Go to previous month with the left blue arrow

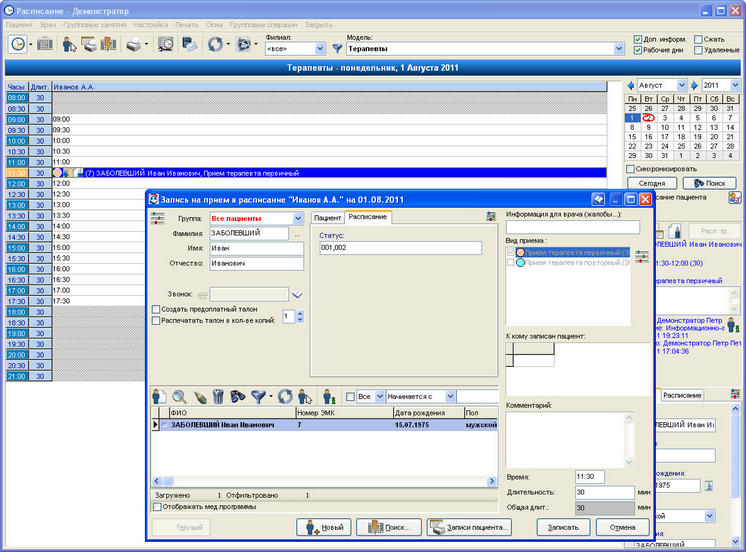point(631,86)
